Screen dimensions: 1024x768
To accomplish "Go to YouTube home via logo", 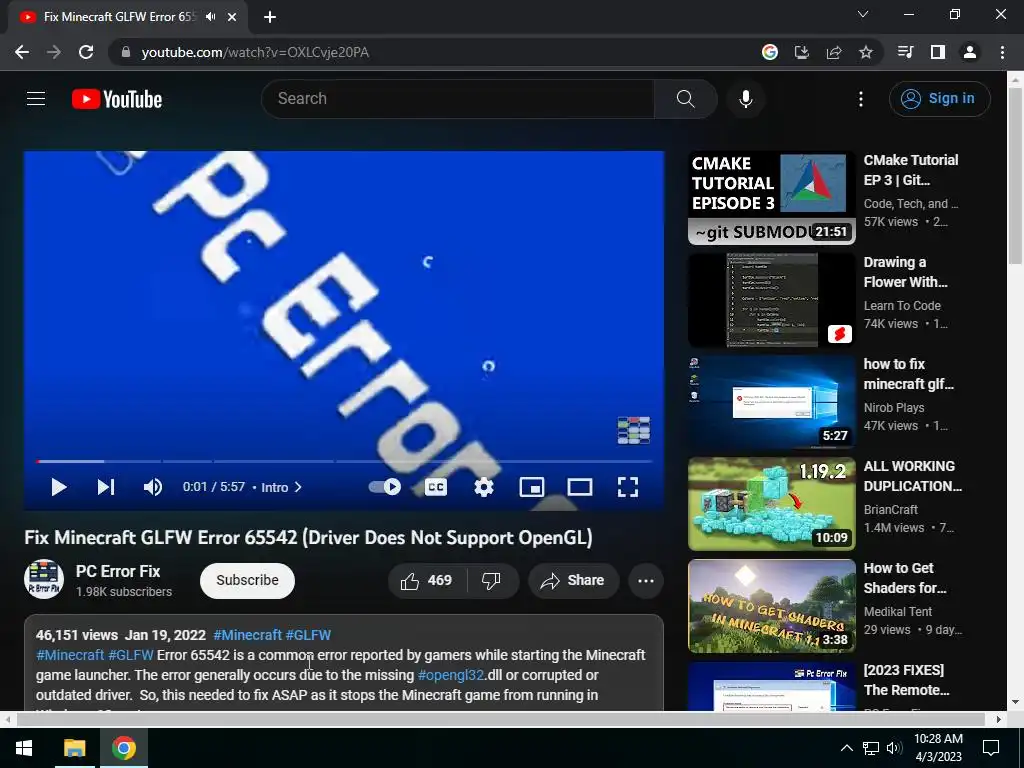I will (117, 99).
